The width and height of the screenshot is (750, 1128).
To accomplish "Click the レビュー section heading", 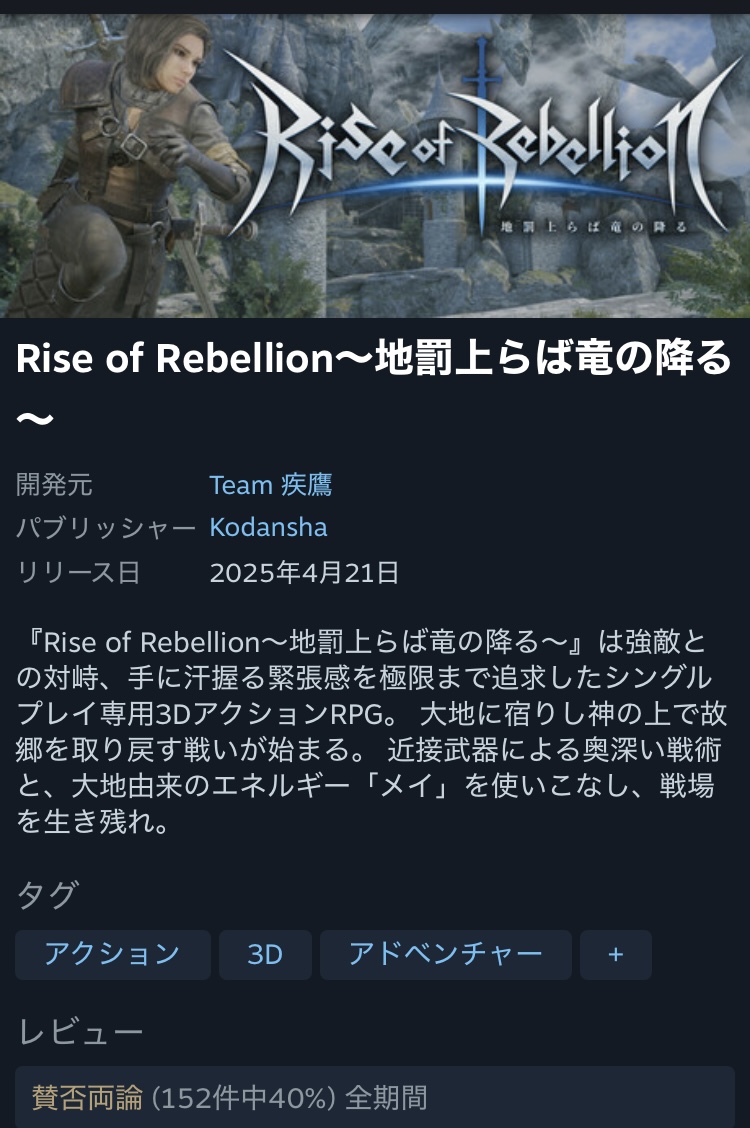I will (x=80, y=1032).
